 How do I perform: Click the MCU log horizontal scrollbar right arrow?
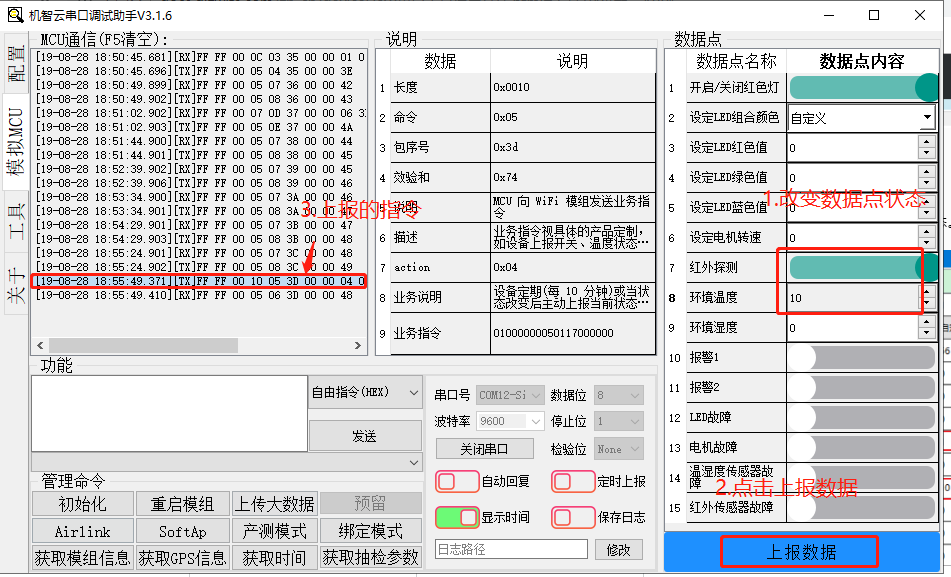[358, 346]
